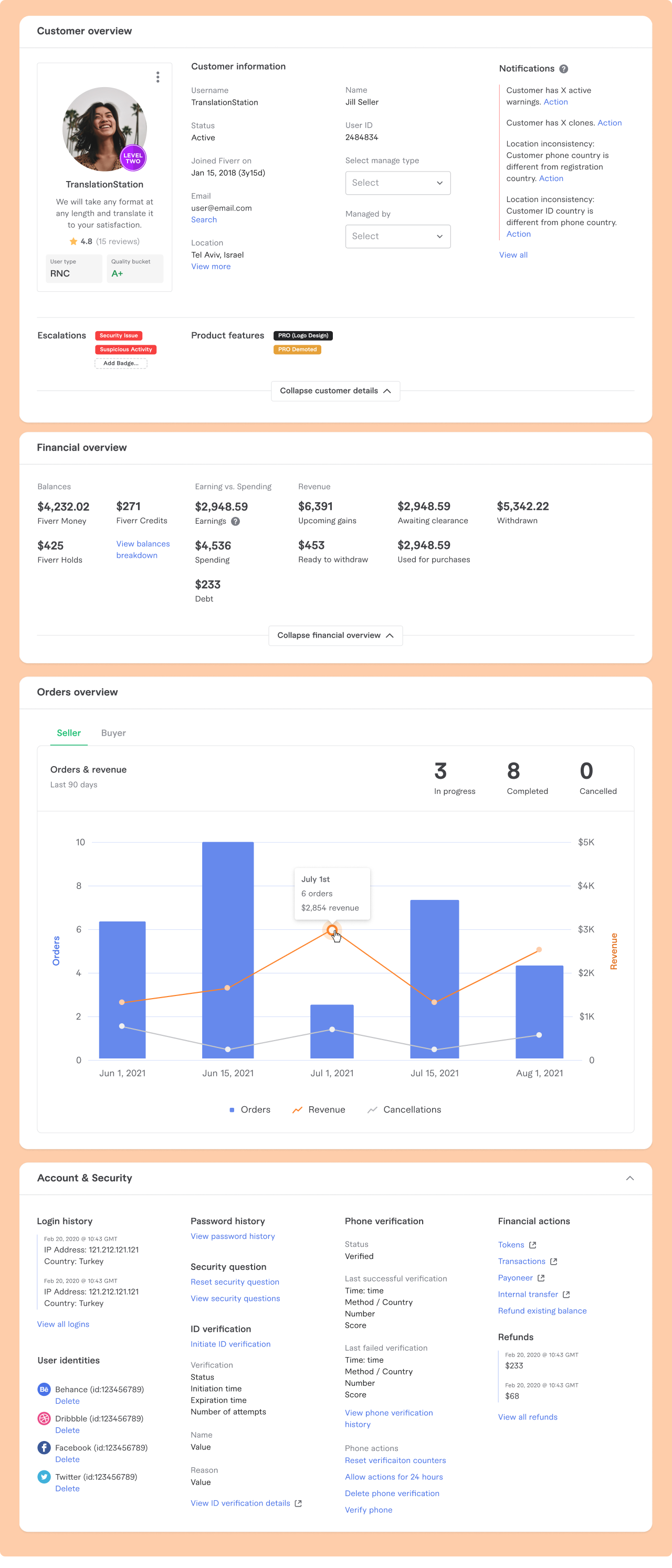
Task: Open the three-dot menu on profile card
Action: click(157, 77)
